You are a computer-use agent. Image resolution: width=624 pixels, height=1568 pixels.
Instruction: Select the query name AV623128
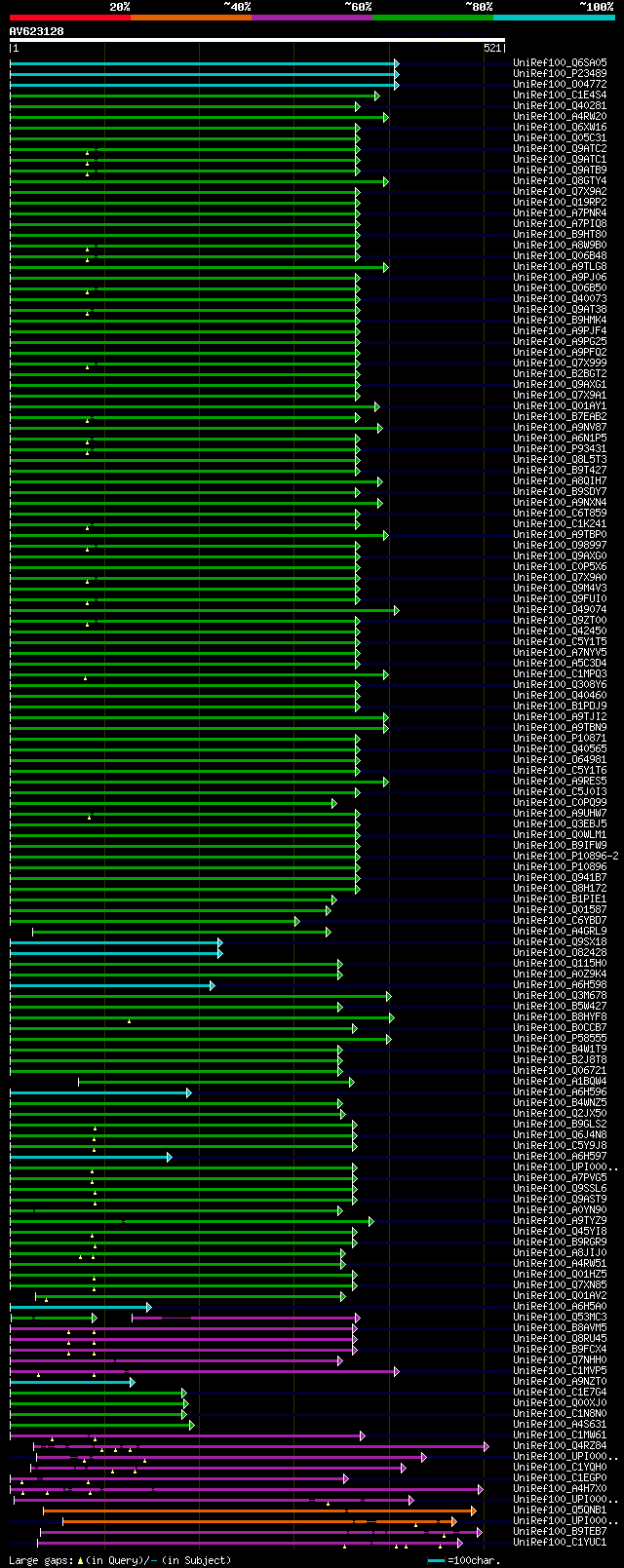[x=37, y=31]
